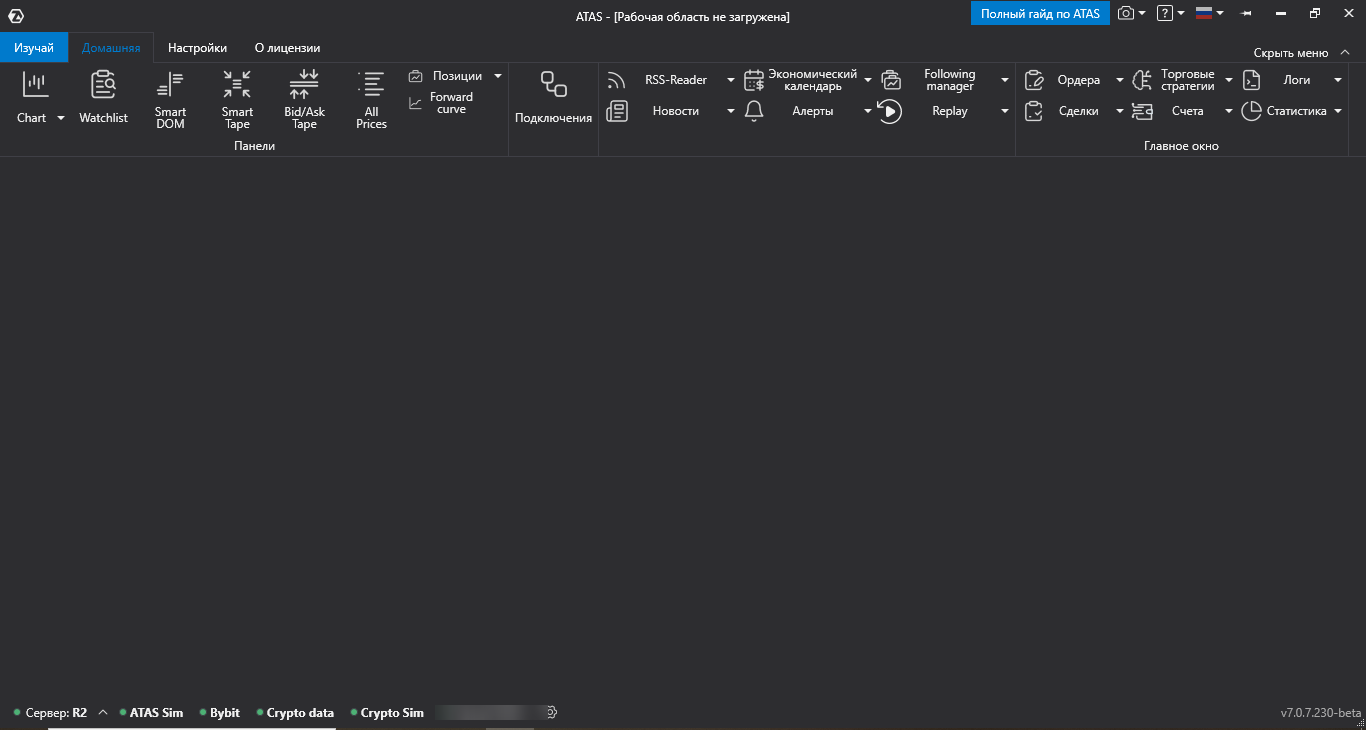Select the Домашняя ribbon tab
The height and width of the screenshot is (730, 1366).
pos(111,47)
